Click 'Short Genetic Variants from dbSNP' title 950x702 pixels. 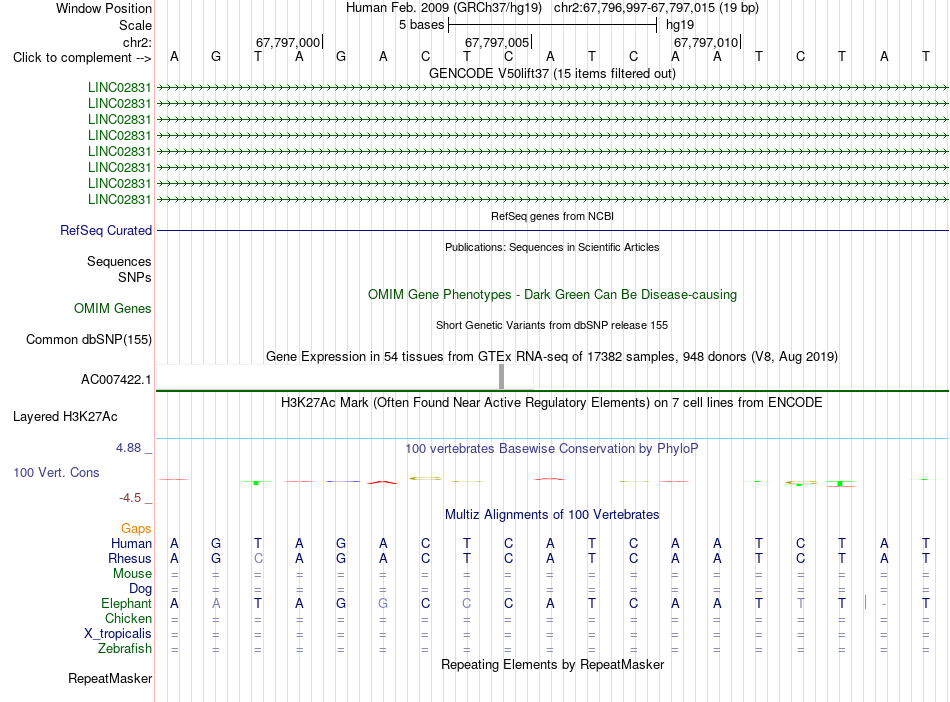coord(552,325)
